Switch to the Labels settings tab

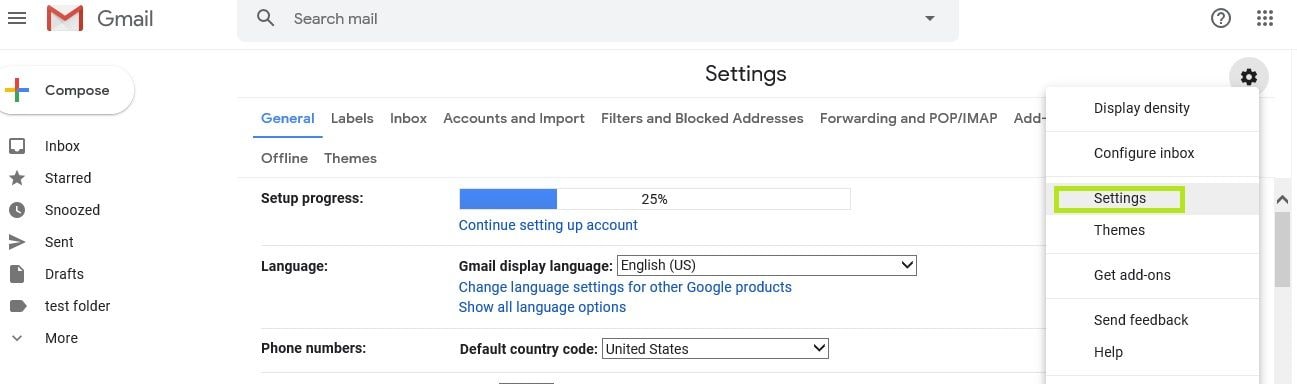[352, 118]
